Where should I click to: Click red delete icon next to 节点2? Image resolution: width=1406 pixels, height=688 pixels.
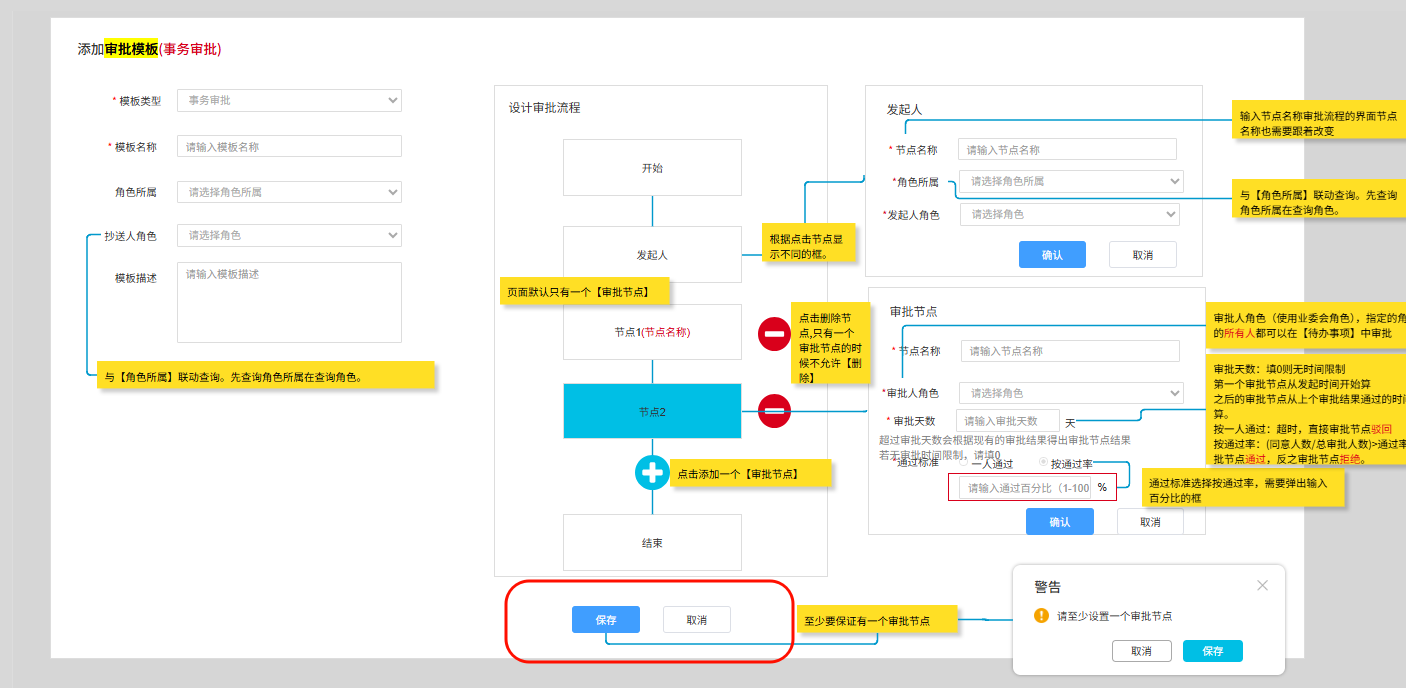[x=774, y=410]
